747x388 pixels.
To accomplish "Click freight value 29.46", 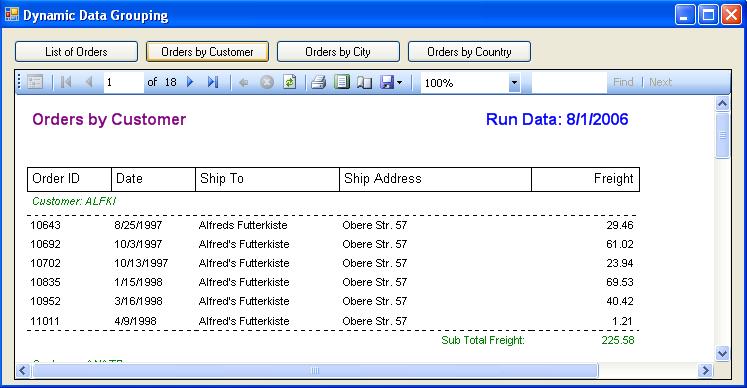I will click(x=620, y=225).
